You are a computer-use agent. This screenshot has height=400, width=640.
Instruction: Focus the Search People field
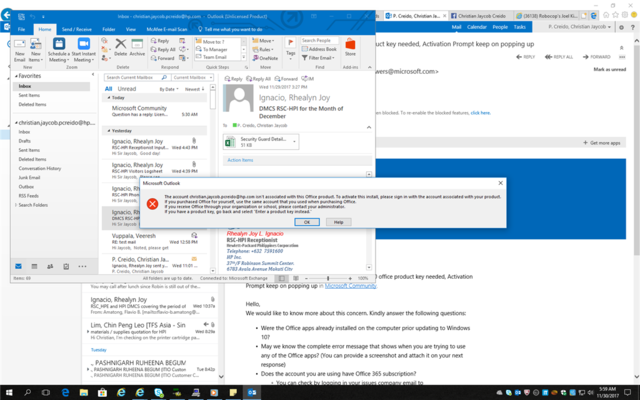click(x=320, y=40)
